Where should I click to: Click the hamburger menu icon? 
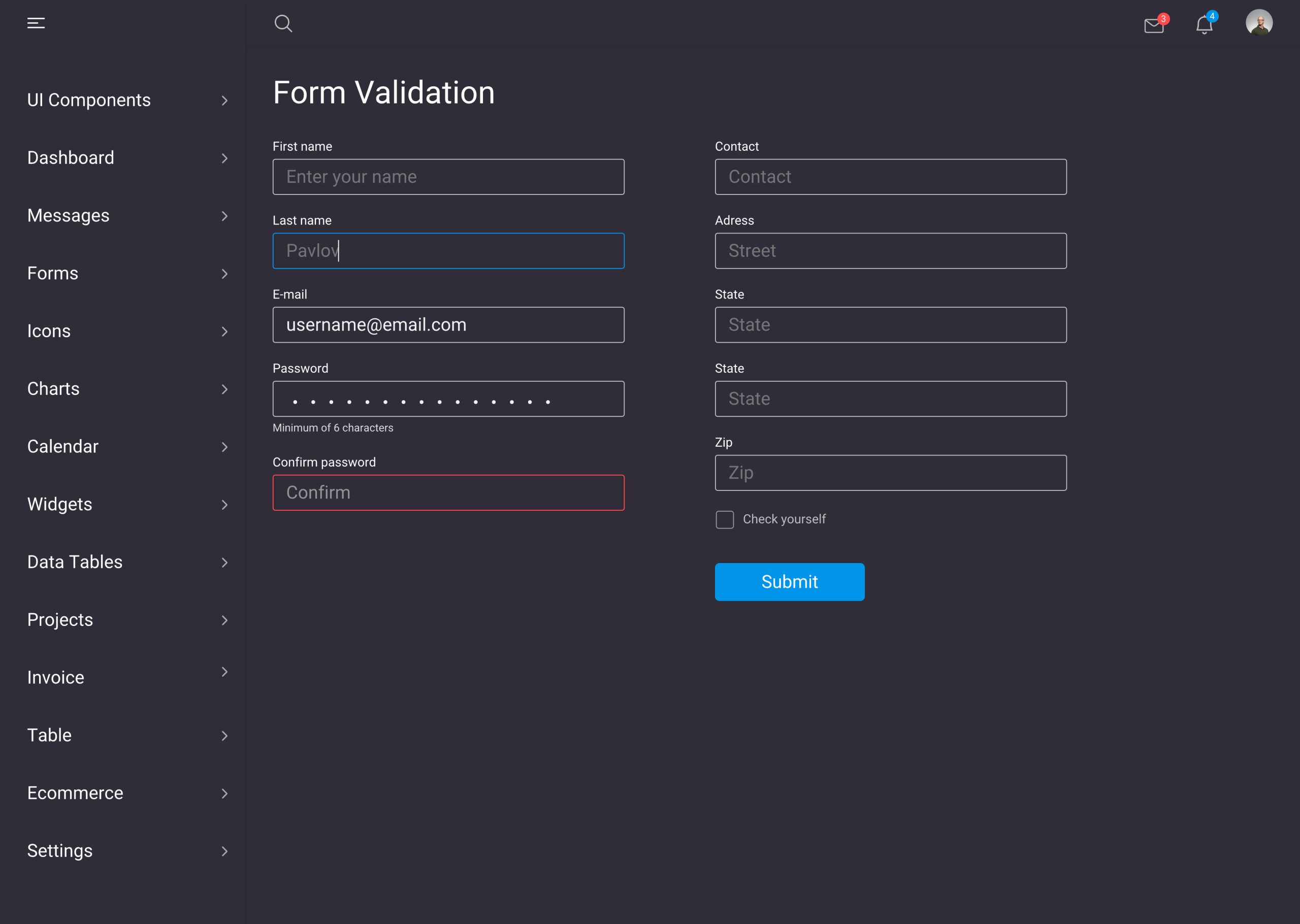coord(37,22)
